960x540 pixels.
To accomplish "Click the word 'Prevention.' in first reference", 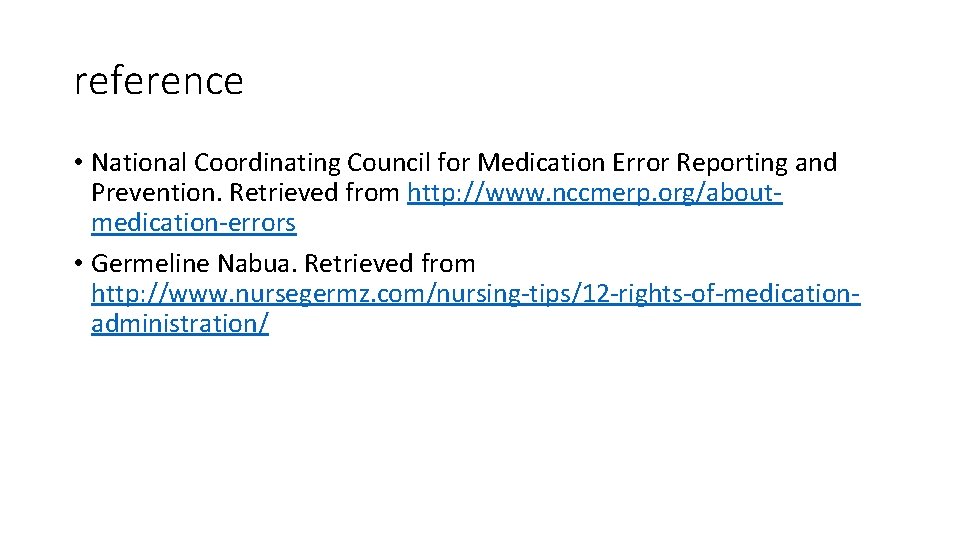I will tap(157, 193).
